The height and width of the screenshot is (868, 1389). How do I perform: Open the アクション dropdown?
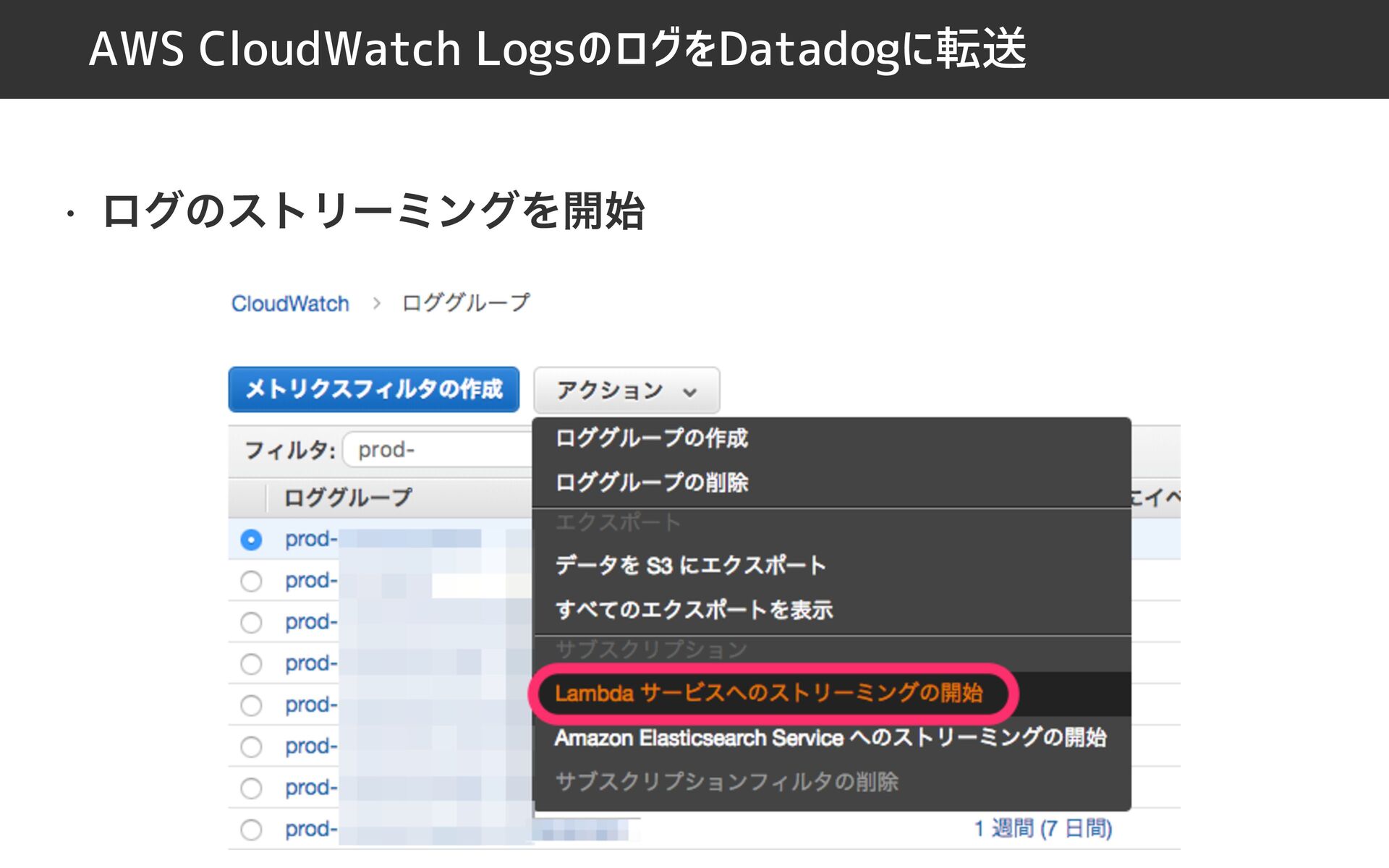click(626, 390)
